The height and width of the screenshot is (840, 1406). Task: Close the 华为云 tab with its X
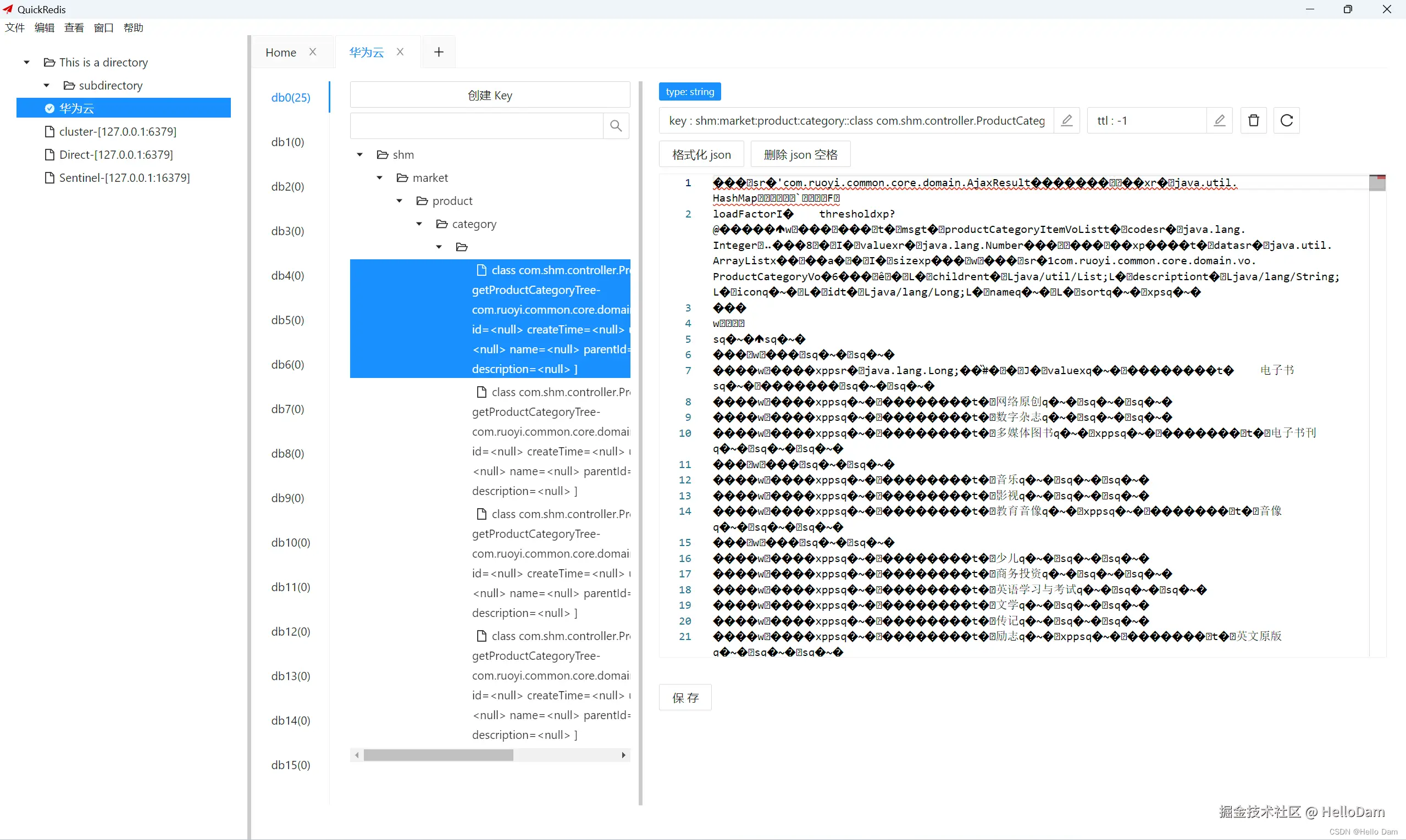(400, 52)
